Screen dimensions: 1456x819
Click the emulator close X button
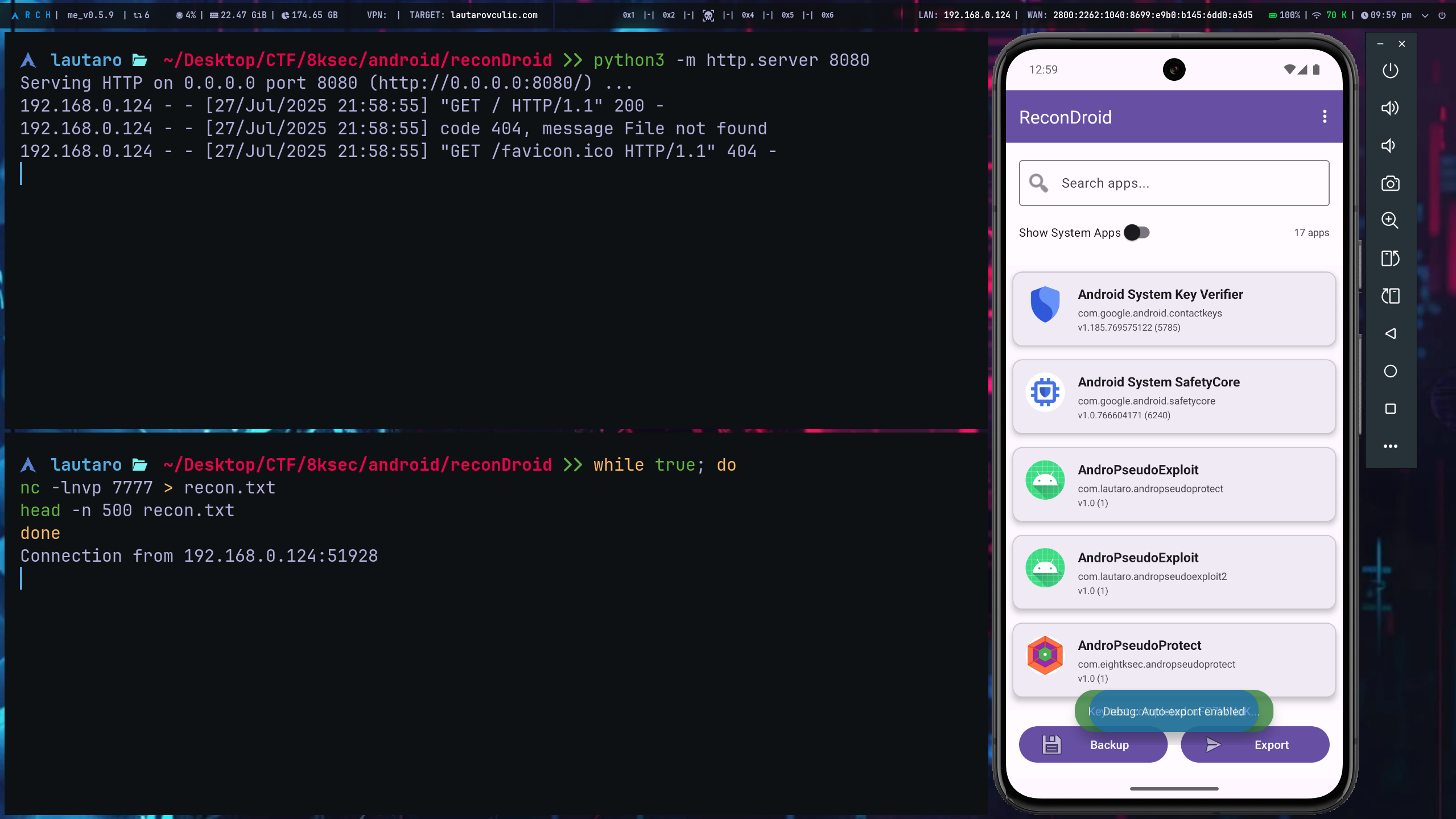(1402, 44)
